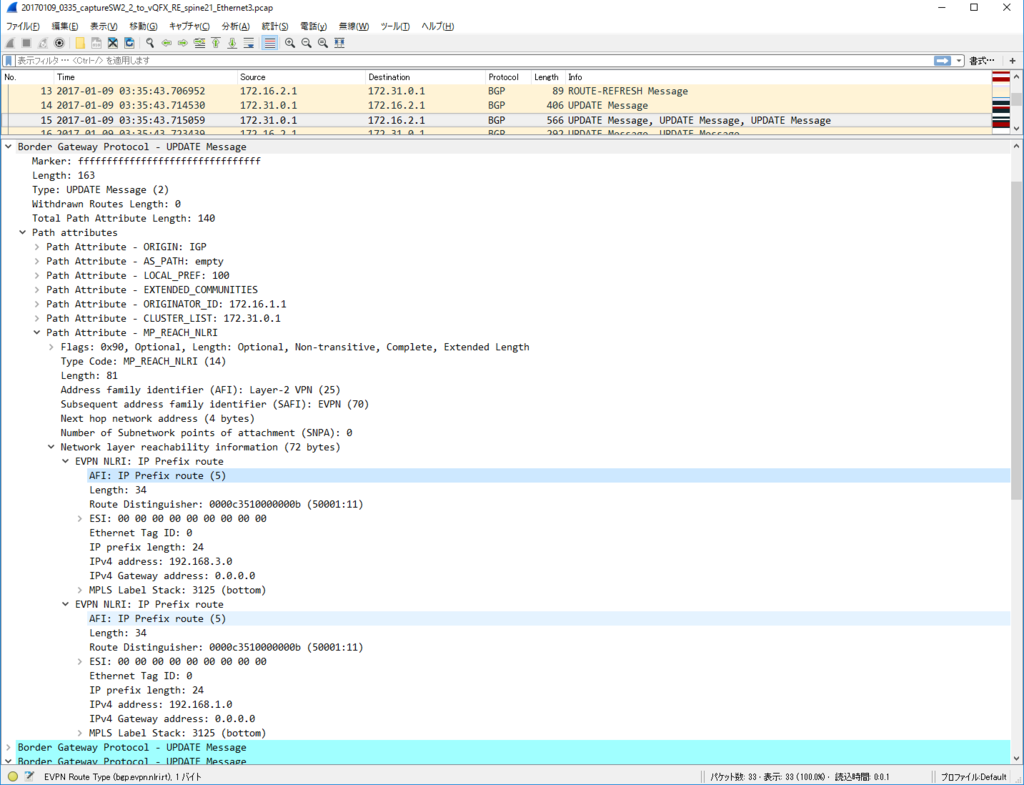Apply the display filter arrow button
This screenshot has width=1024, height=785.
(x=942, y=61)
